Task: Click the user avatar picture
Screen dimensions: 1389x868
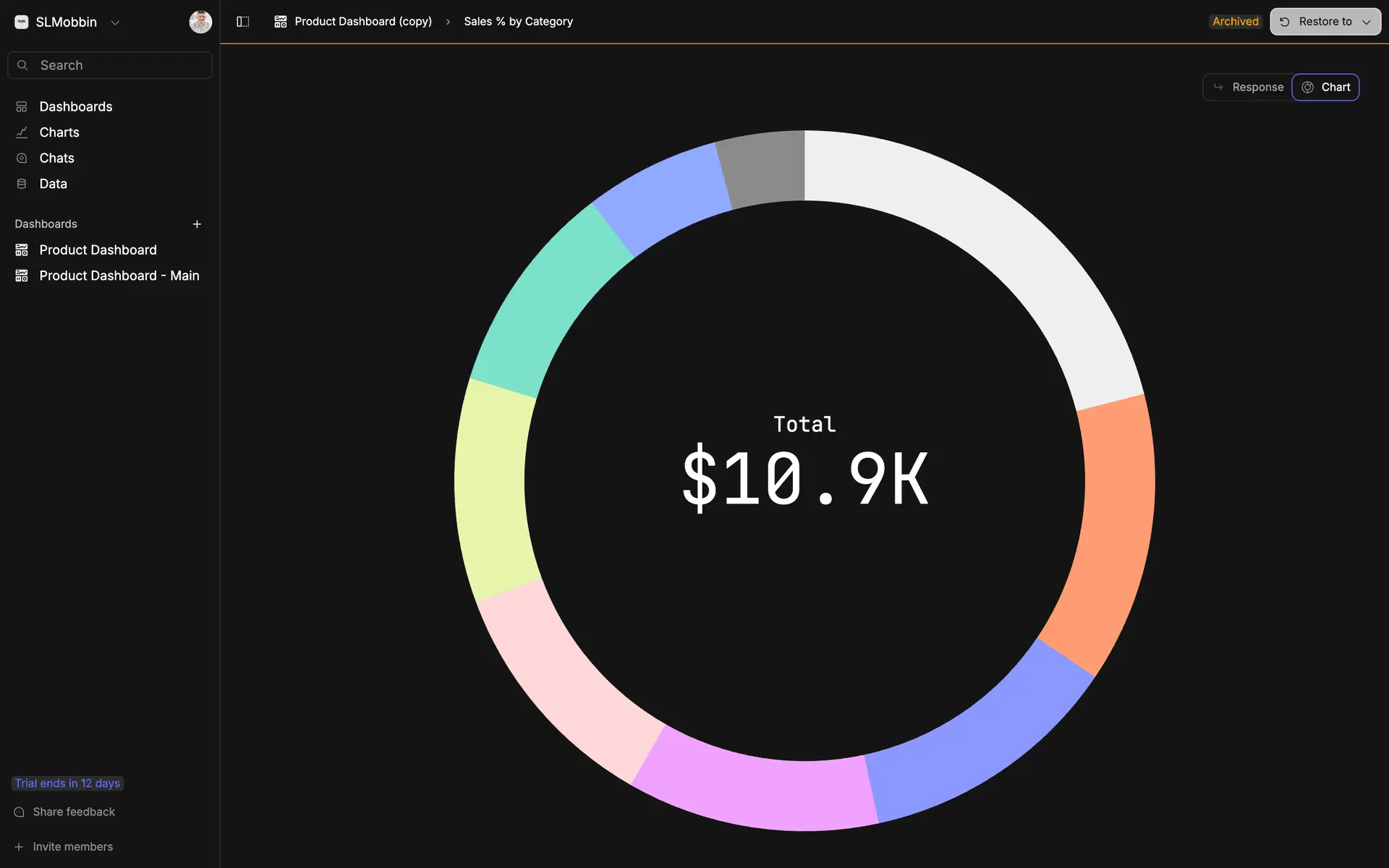Action: pyautogui.click(x=200, y=22)
